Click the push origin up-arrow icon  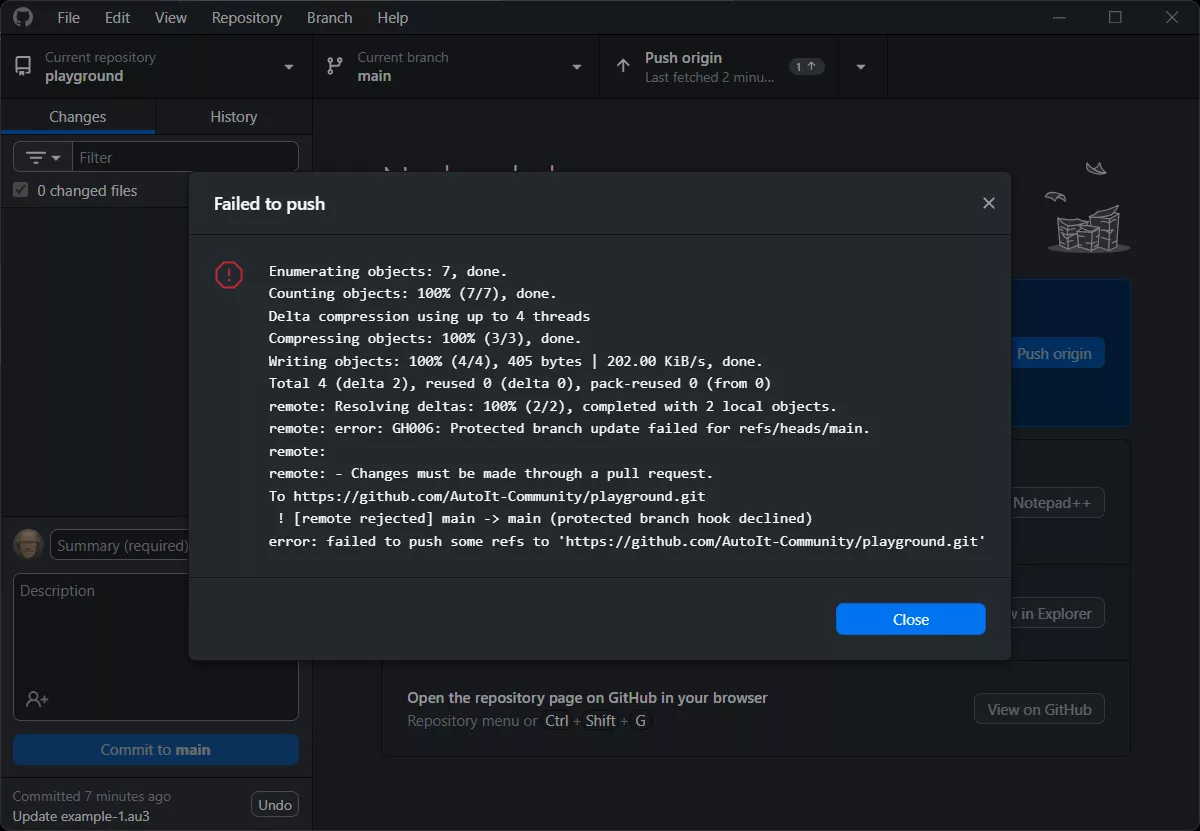click(623, 66)
